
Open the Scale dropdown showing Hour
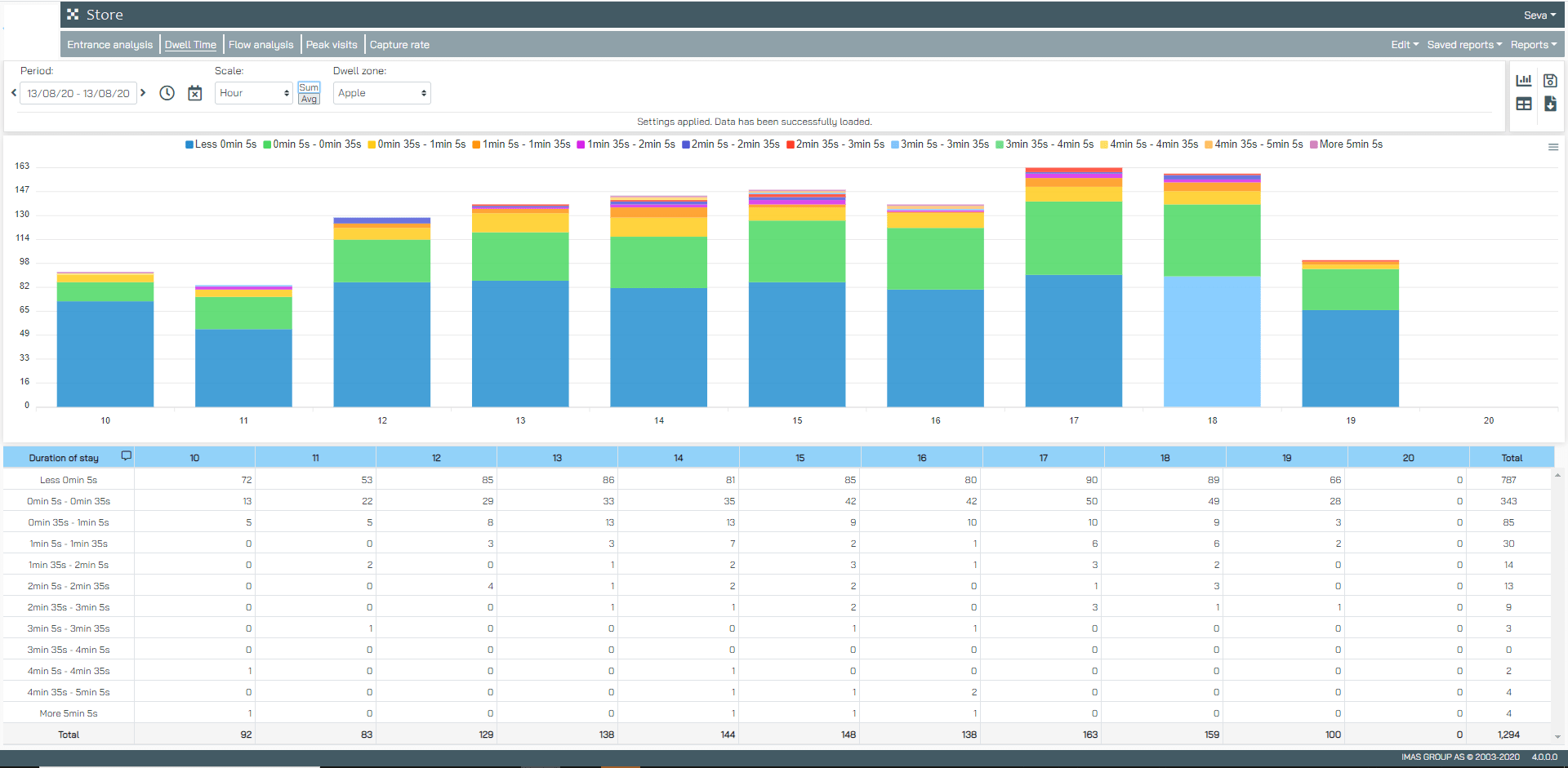tap(253, 93)
